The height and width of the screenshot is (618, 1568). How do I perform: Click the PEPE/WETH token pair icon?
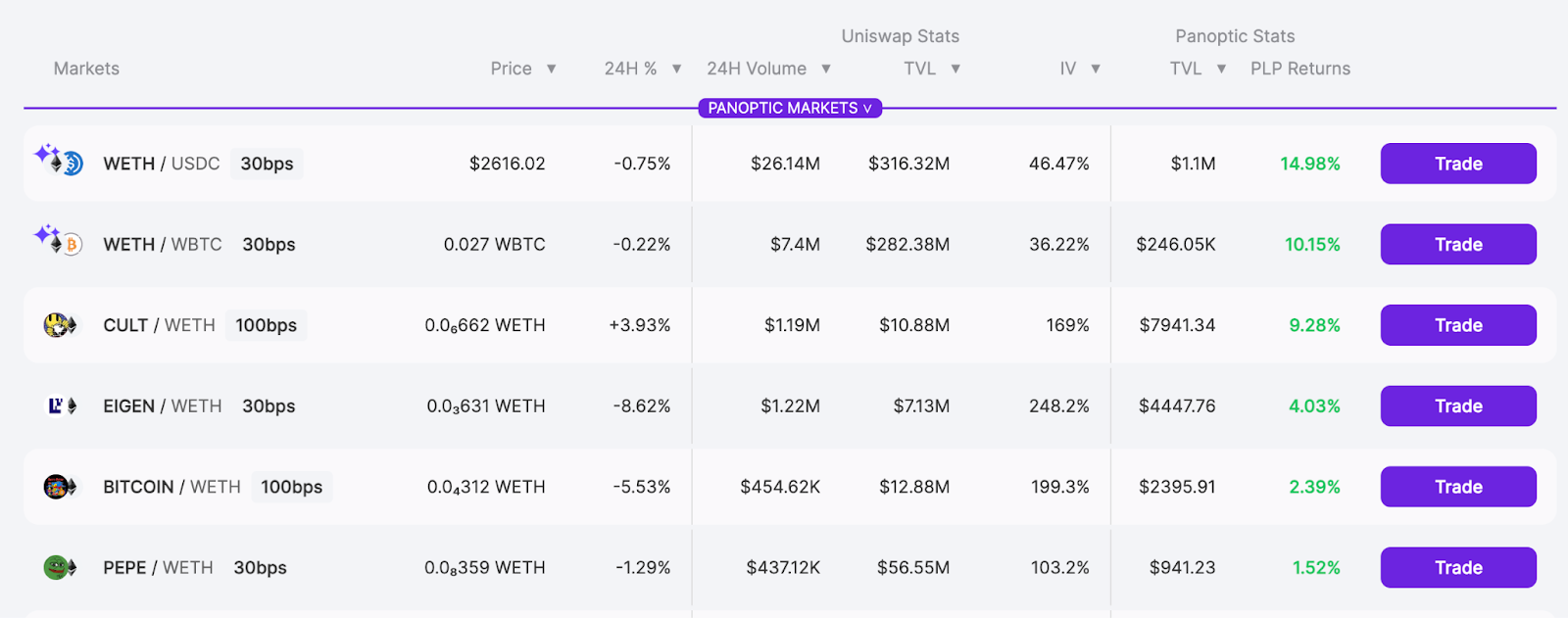[x=61, y=567]
